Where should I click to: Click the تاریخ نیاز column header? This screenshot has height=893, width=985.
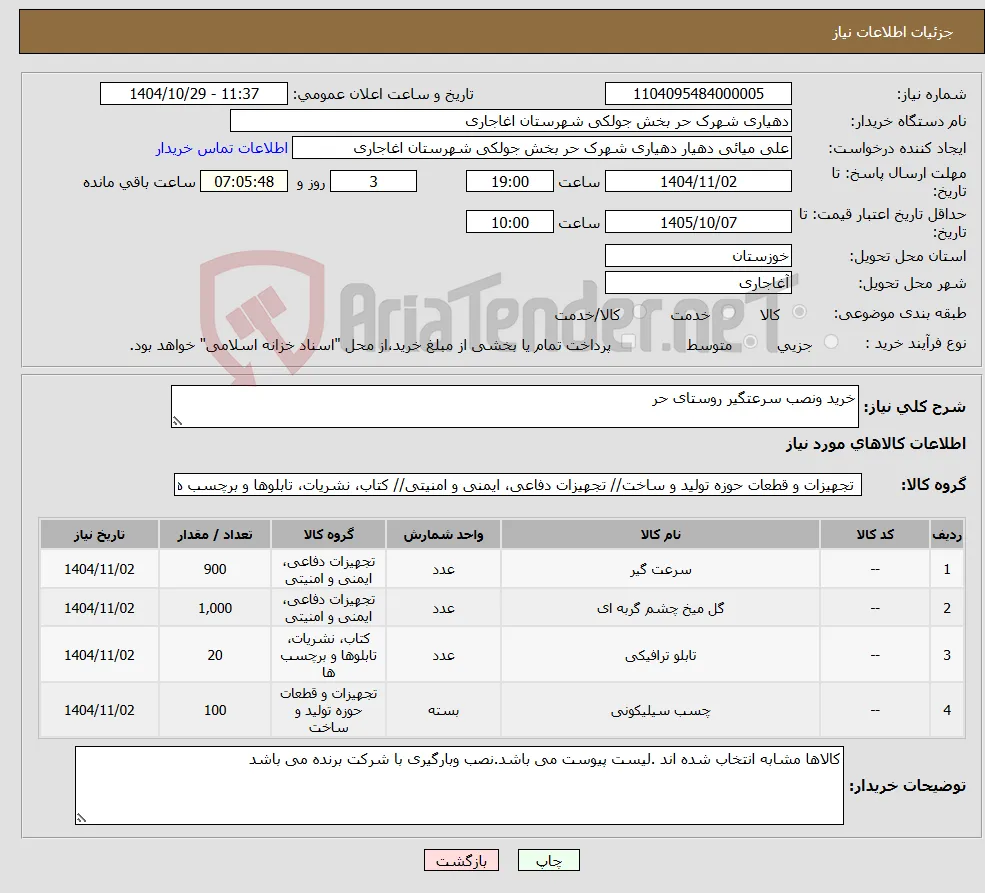click(x=99, y=534)
